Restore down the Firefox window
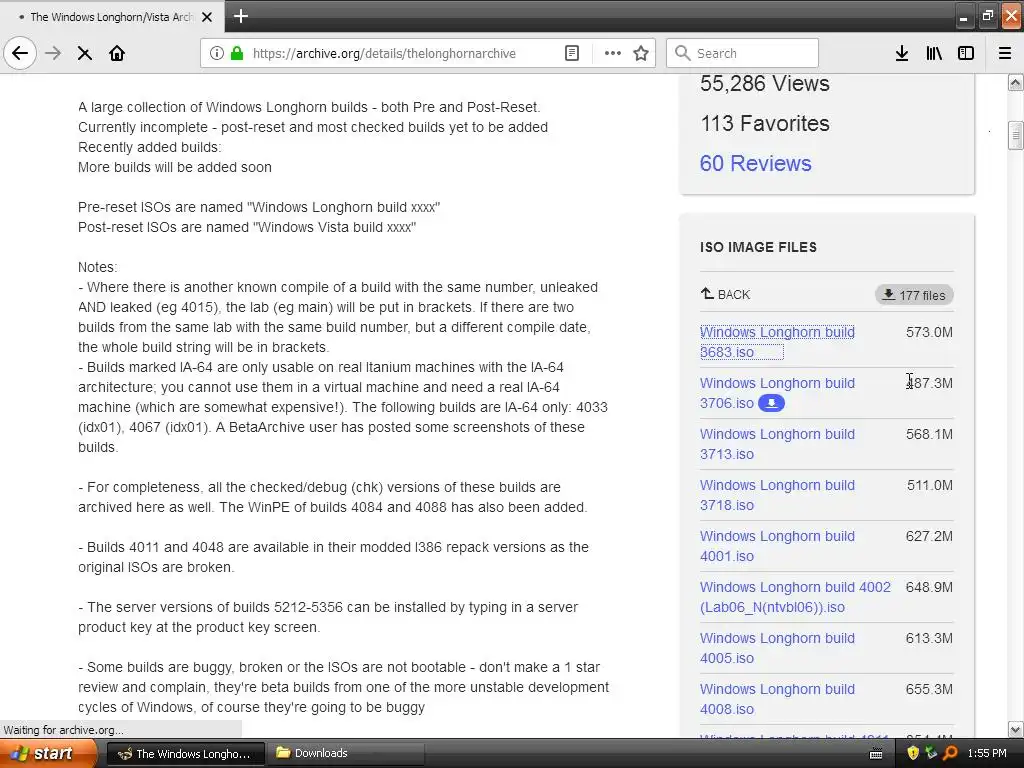This screenshot has height=768, width=1024. pos(987,16)
